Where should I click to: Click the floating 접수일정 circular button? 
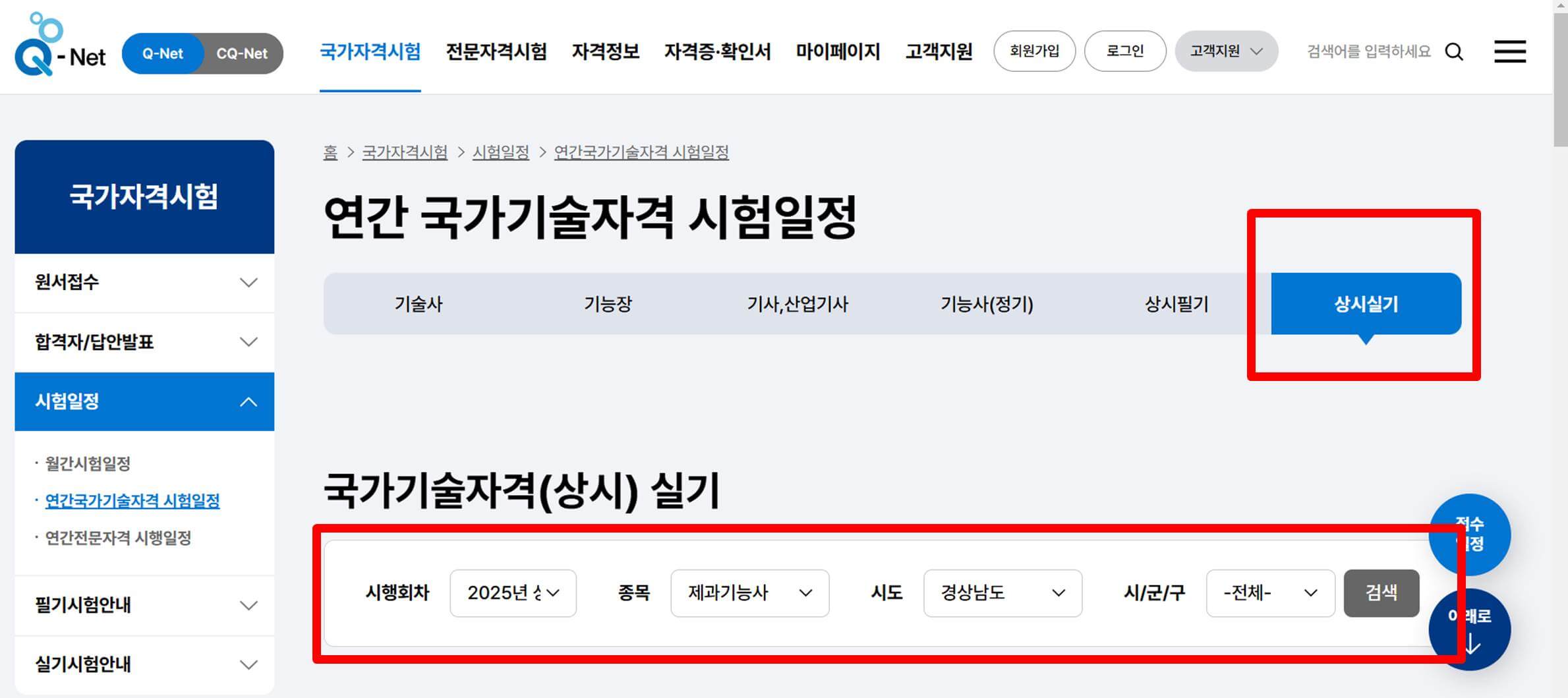click(1470, 534)
